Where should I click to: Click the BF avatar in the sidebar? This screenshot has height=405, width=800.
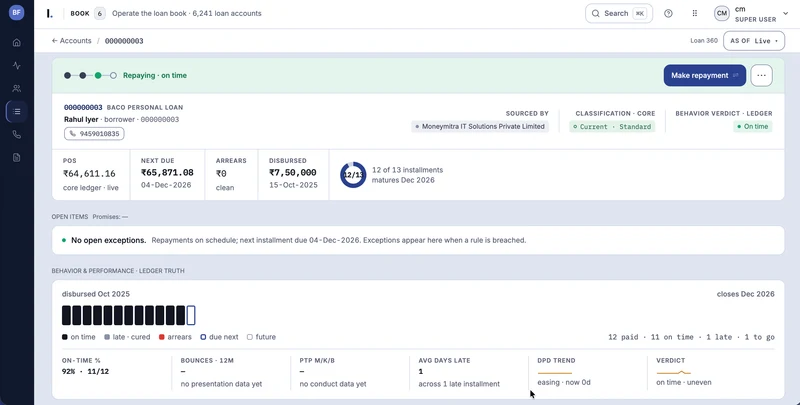coord(16,13)
